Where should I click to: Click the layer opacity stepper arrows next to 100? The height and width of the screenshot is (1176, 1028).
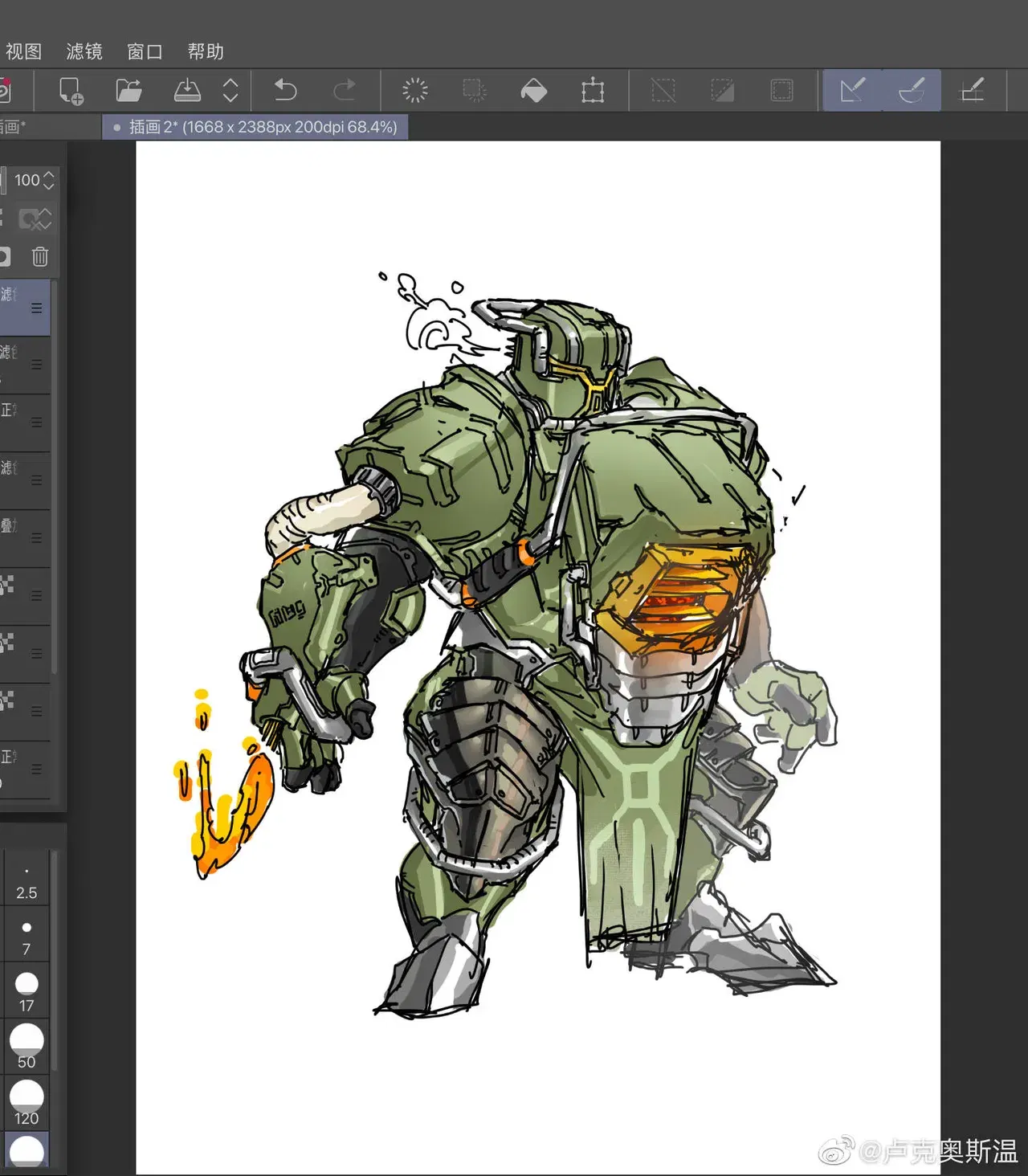(x=49, y=180)
